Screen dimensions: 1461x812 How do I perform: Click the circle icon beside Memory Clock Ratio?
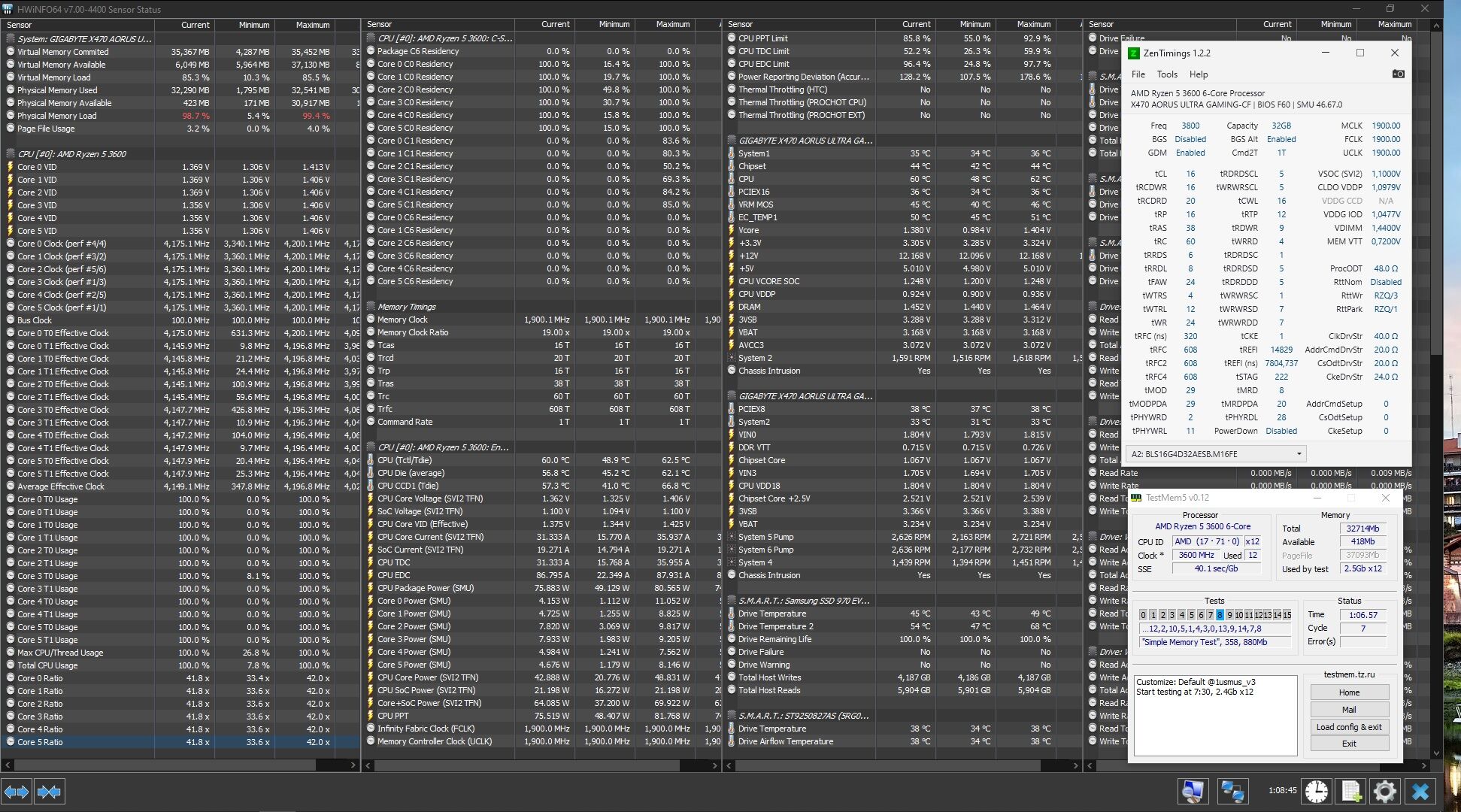pos(370,332)
